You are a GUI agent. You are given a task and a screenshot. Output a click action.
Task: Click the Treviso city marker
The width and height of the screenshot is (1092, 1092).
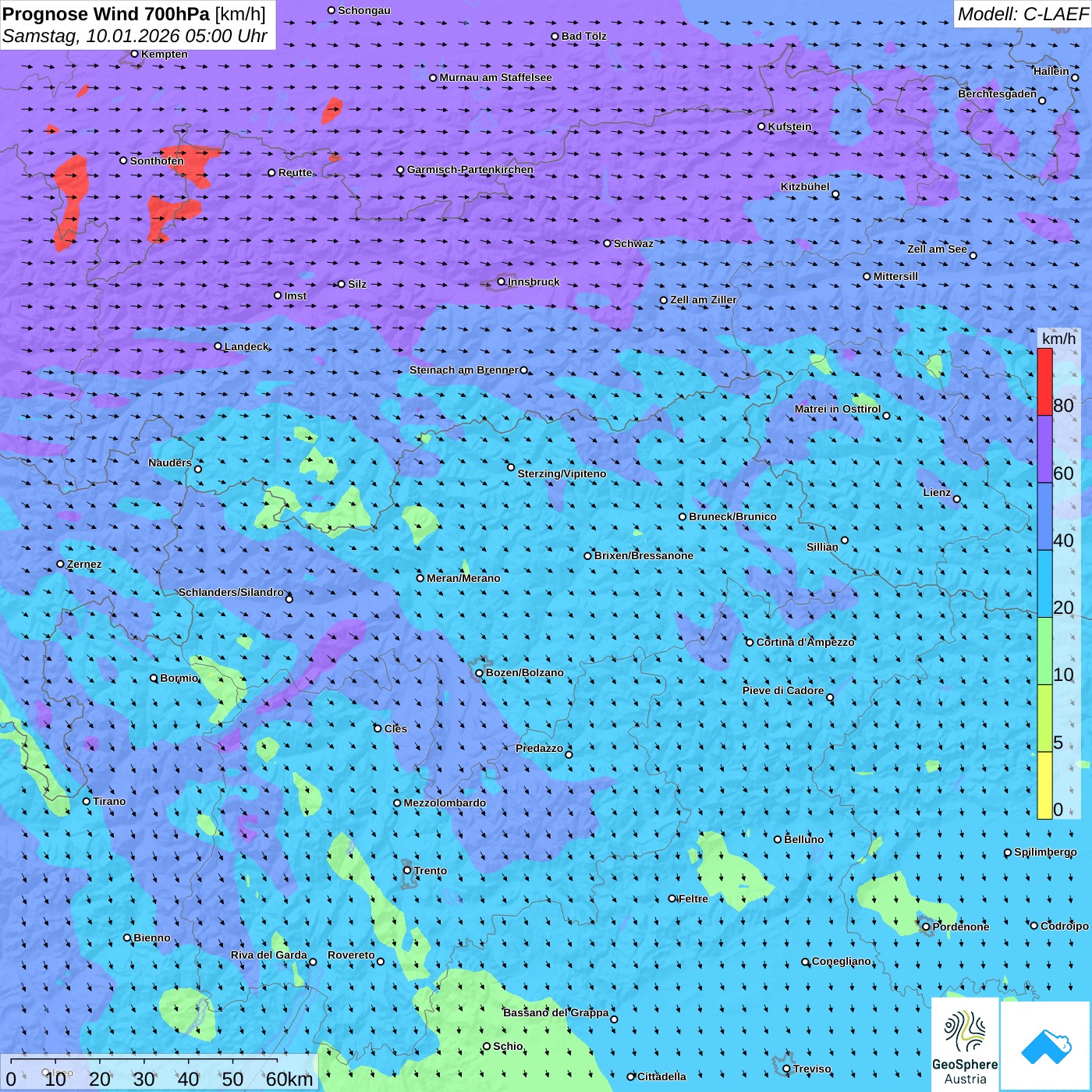786,1069
